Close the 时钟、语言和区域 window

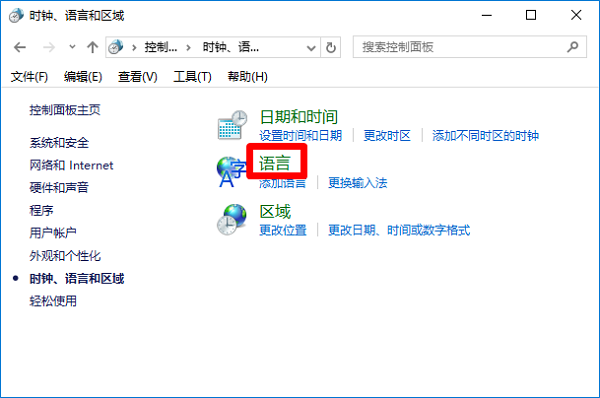click(x=576, y=16)
